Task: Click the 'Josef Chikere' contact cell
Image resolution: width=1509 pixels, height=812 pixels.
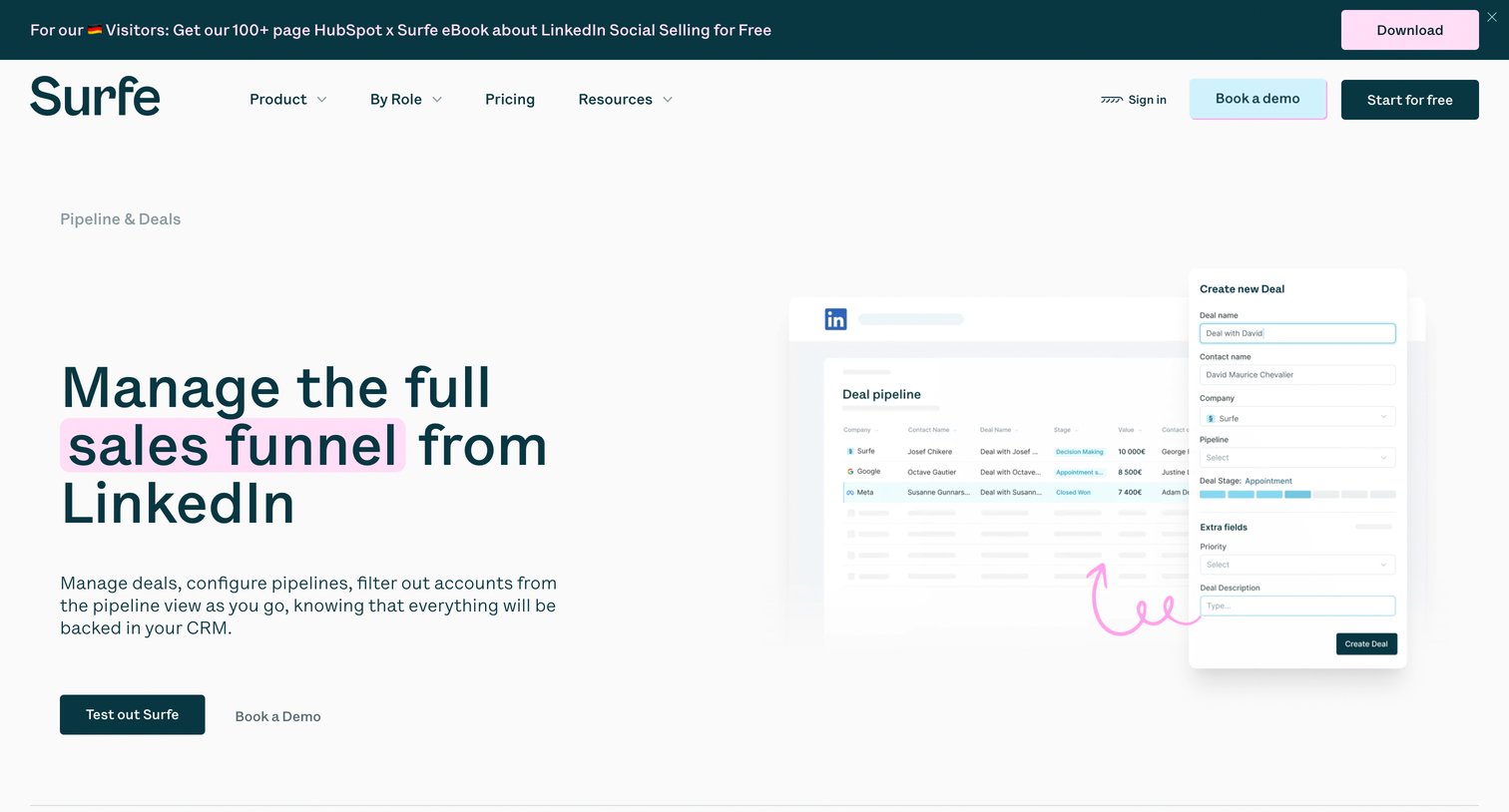Action: (x=929, y=452)
